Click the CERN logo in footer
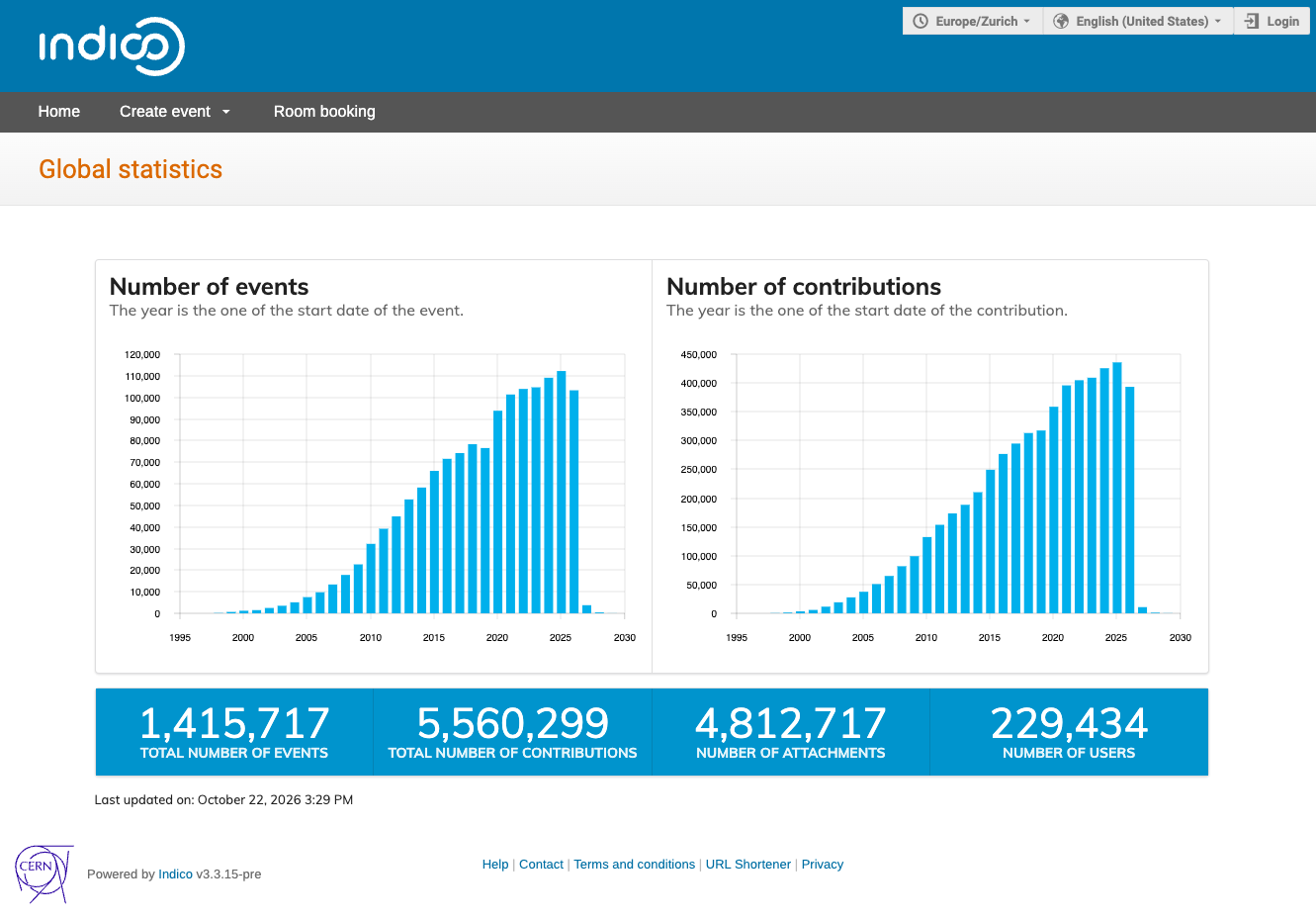The width and height of the screenshot is (1316, 919). click(44, 873)
